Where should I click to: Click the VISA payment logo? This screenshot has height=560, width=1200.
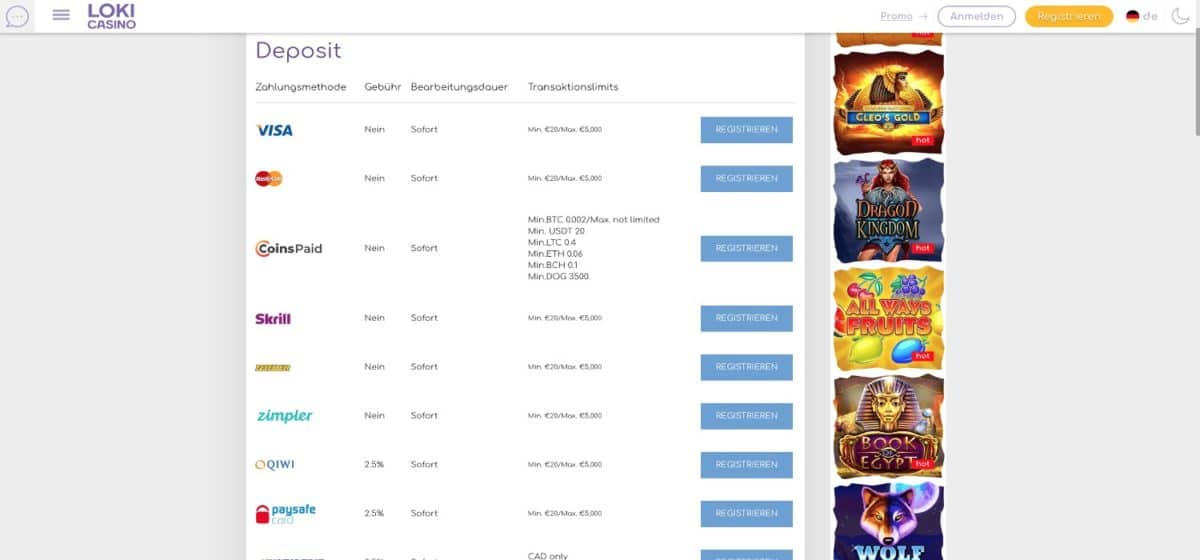[274, 130]
